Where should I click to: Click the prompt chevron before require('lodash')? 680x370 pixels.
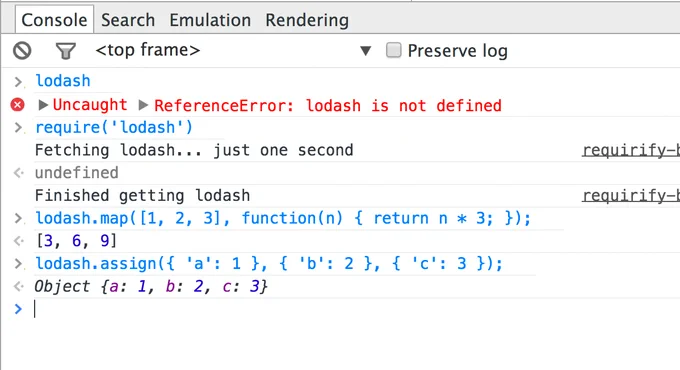coord(18,128)
